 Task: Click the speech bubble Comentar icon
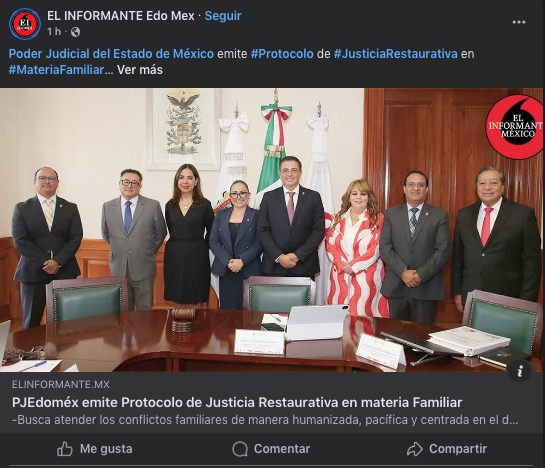click(240, 449)
